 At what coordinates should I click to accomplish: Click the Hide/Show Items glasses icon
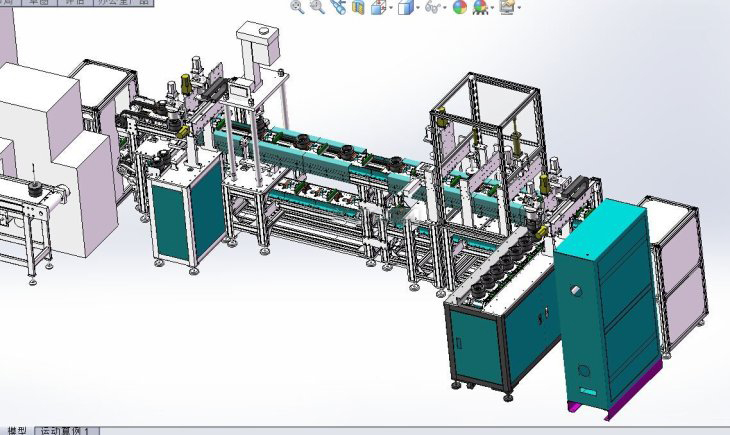(x=431, y=7)
